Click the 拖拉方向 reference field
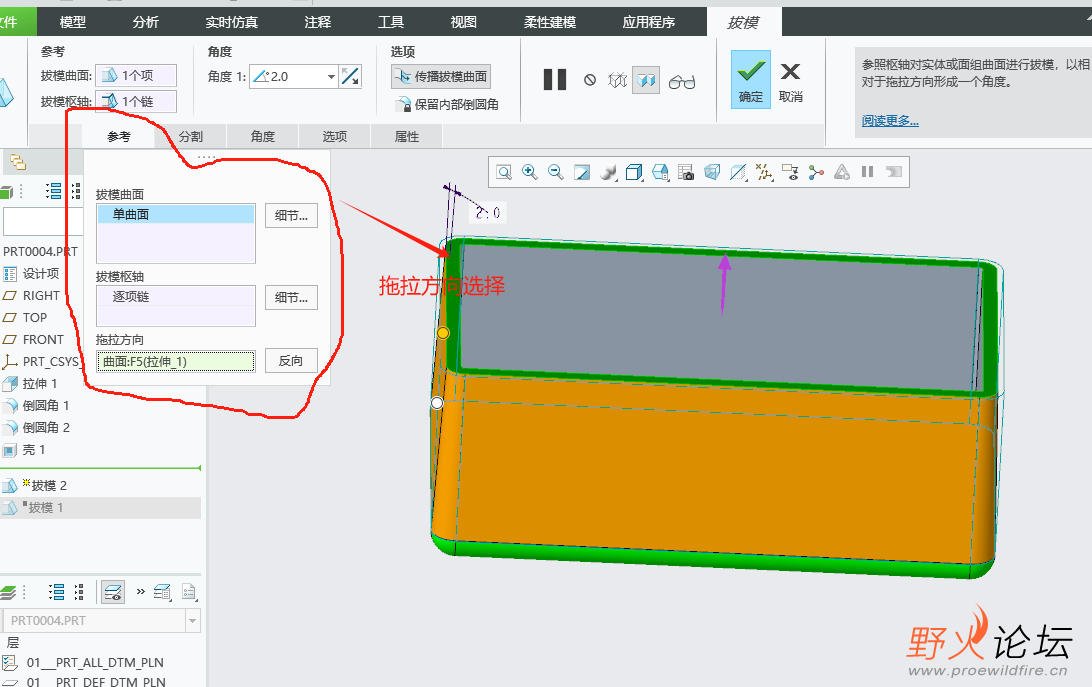 point(176,361)
